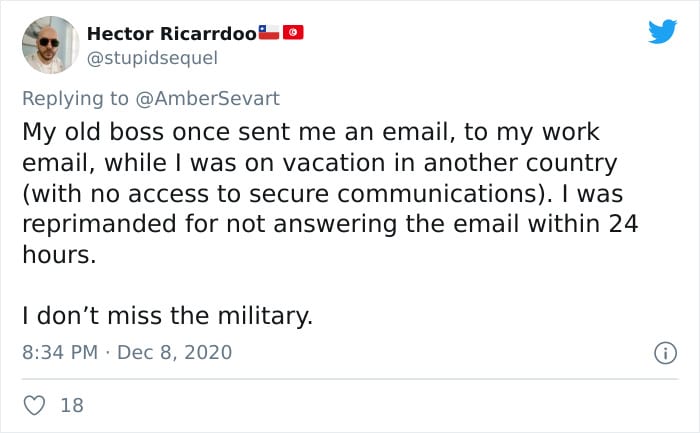Click the Chile flag emoji
This screenshot has height=433, width=700.
pyautogui.click(x=269, y=32)
